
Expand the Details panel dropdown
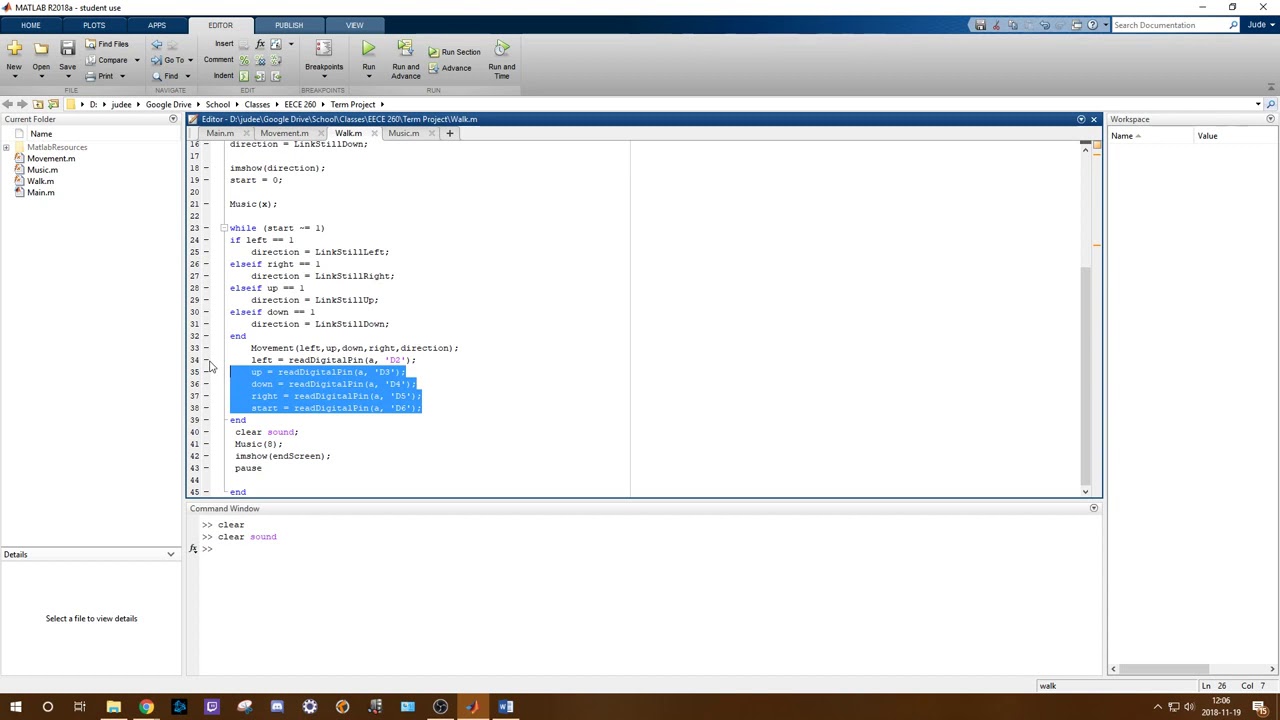tap(170, 554)
